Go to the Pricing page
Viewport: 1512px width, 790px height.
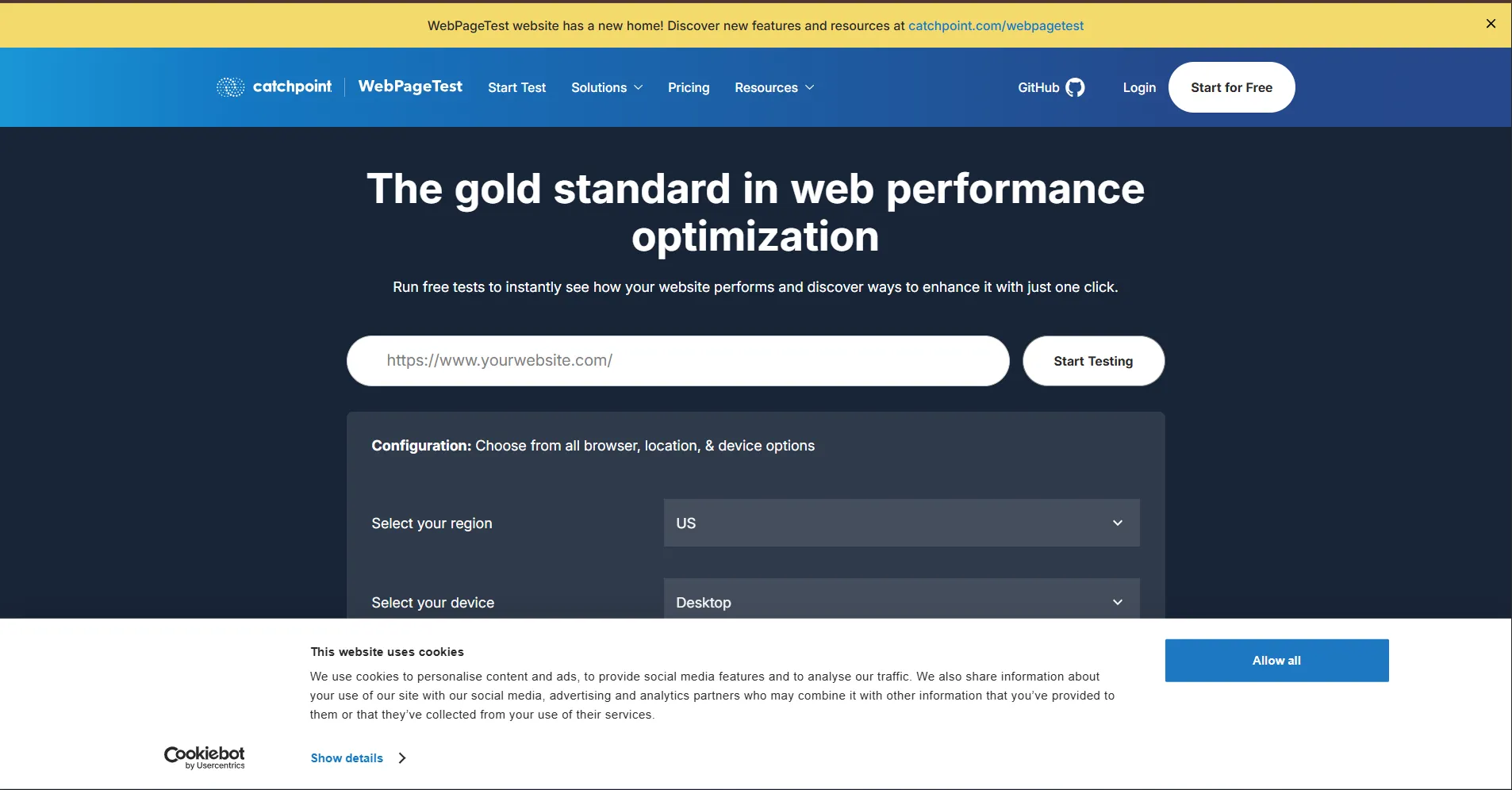[x=689, y=87]
